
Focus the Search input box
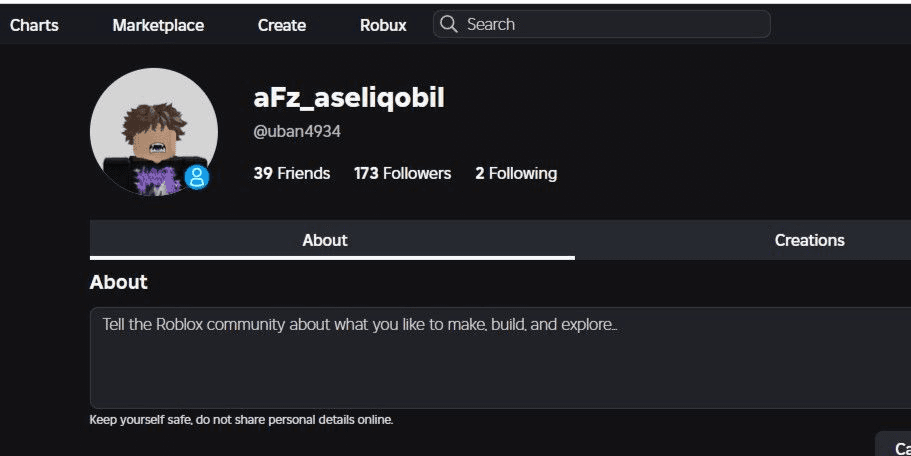pos(602,24)
